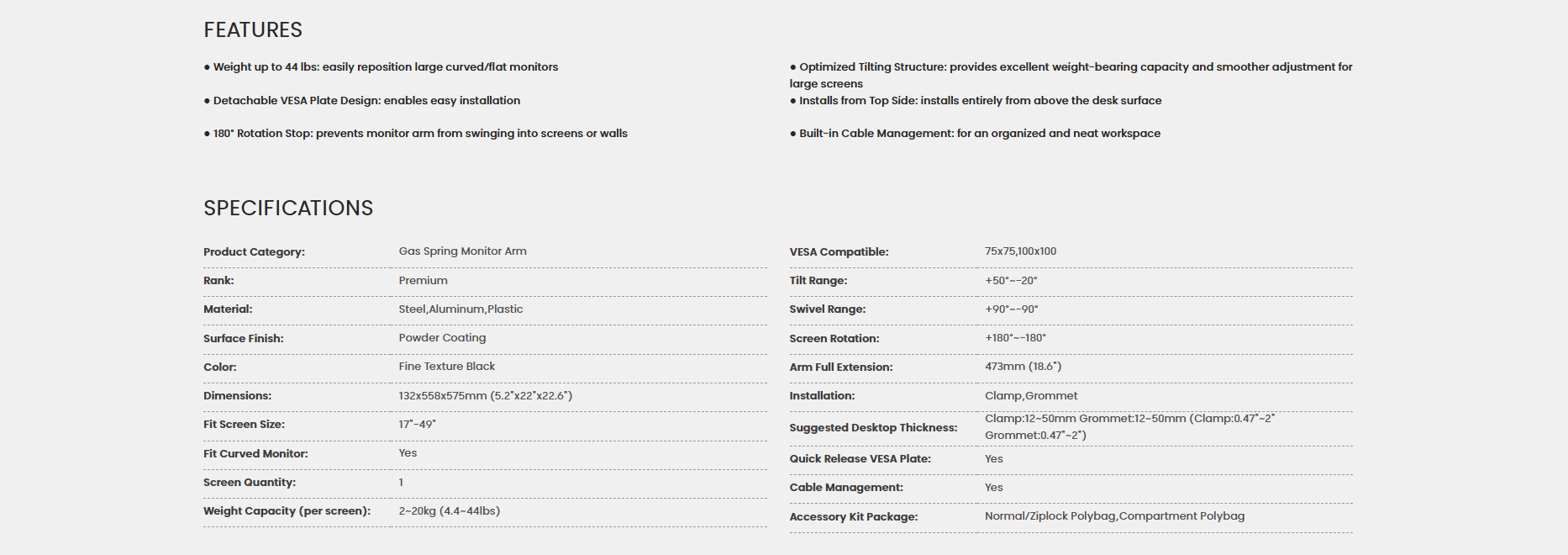Click the Steel,Aluminum,Plastic material value
Image resolution: width=1568 pixels, height=555 pixels.
(x=460, y=309)
